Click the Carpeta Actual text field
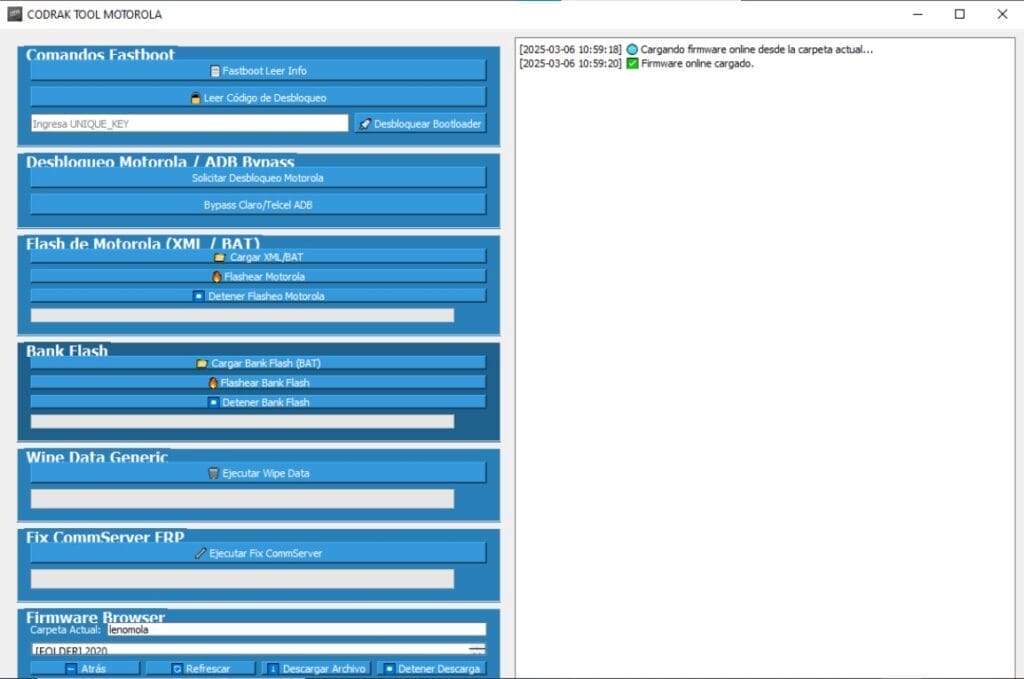This screenshot has width=1024, height=679. [296, 630]
